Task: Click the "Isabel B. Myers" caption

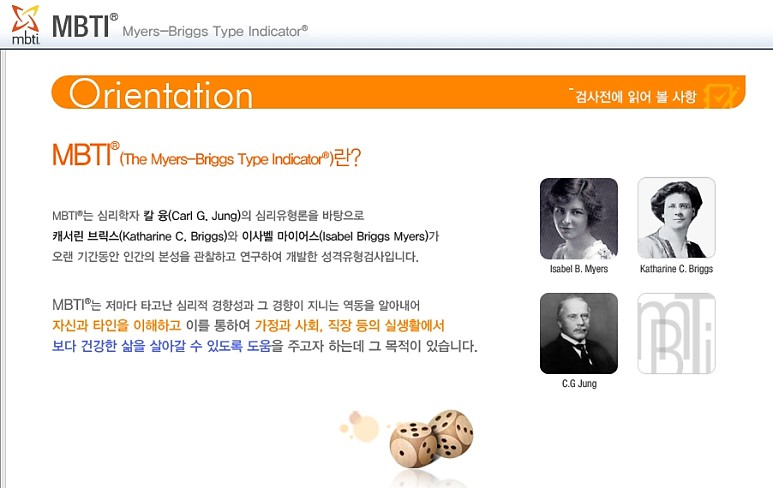Action: 579,269
